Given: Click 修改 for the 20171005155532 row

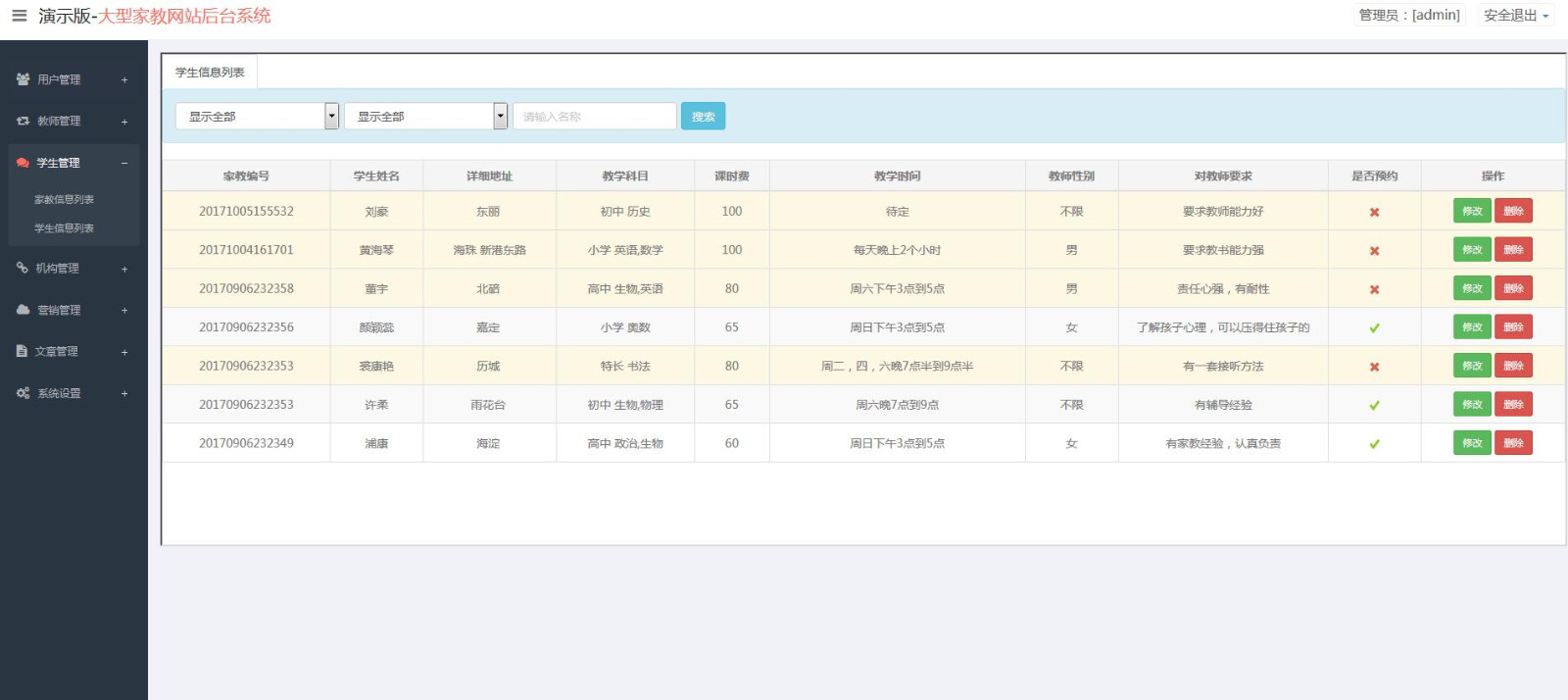Looking at the screenshot, I should point(1472,211).
